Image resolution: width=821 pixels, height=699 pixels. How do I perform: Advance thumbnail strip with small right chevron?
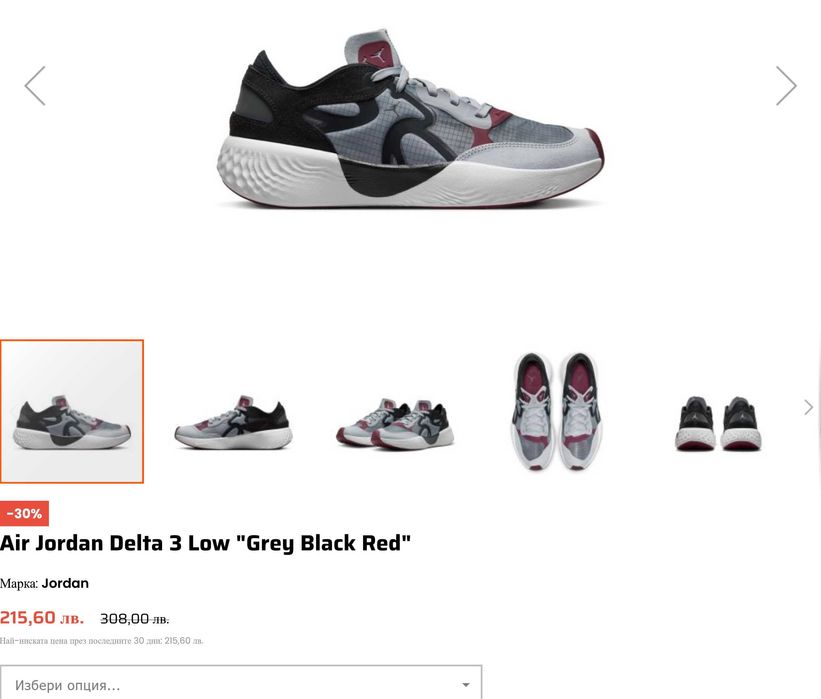pos(808,407)
